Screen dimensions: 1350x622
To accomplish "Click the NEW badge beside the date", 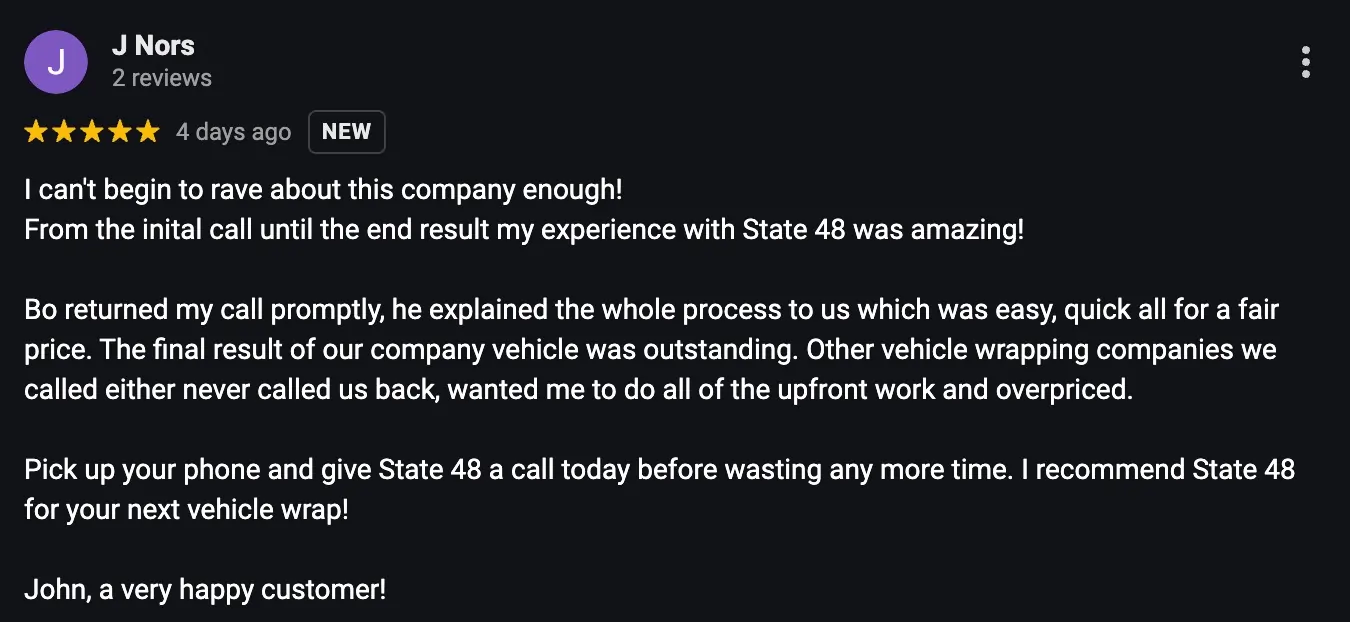I will tap(347, 132).
